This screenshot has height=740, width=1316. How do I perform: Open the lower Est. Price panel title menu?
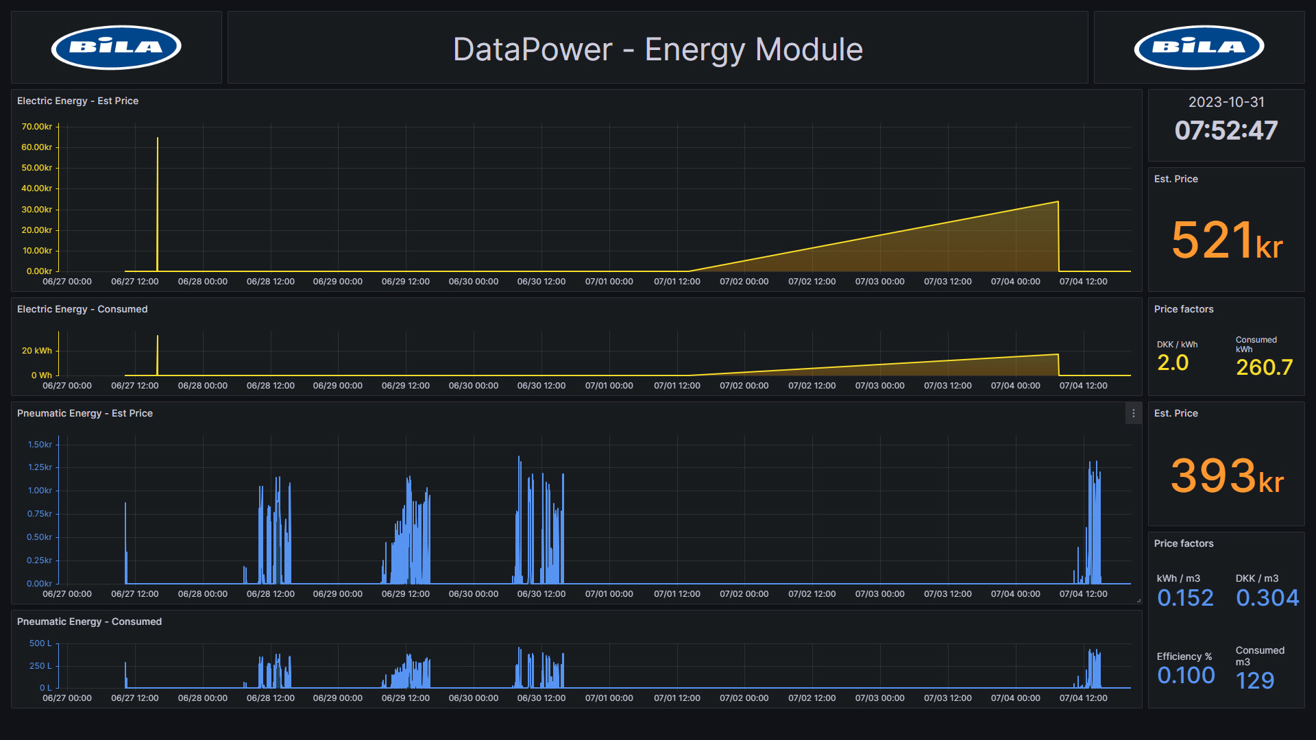[1176, 413]
